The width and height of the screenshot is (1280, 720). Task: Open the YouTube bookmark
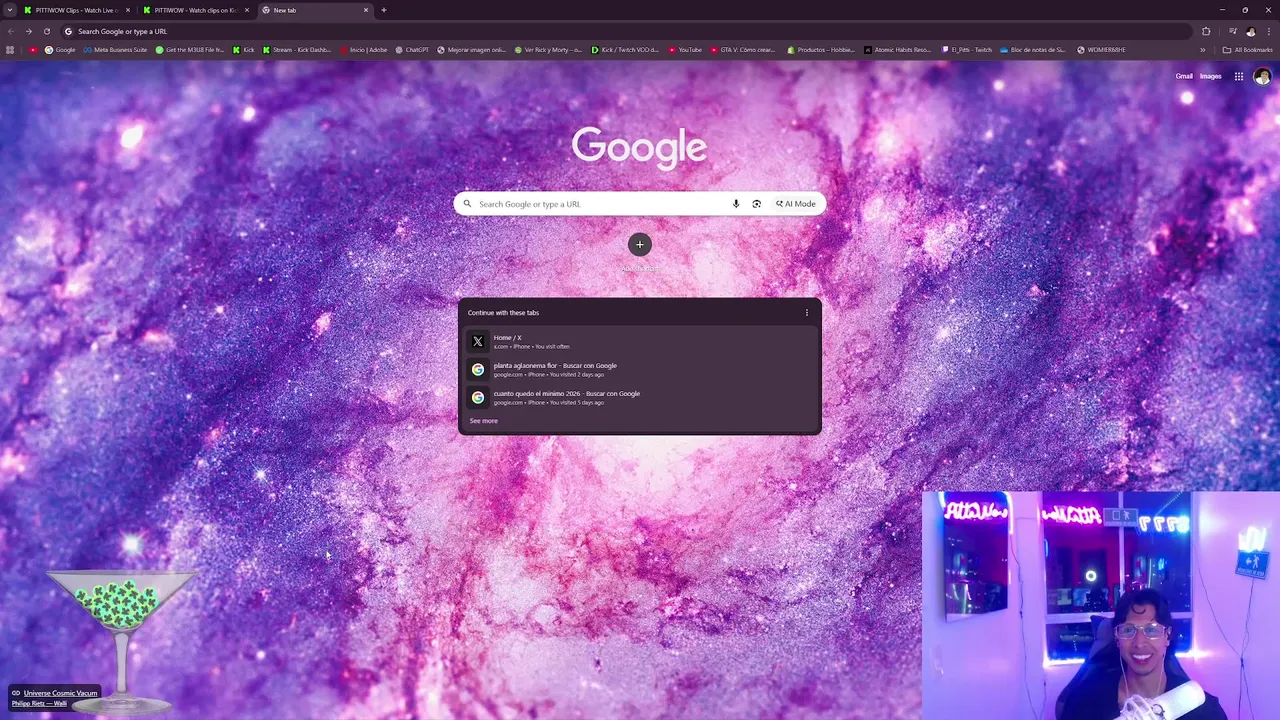click(685, 50)
